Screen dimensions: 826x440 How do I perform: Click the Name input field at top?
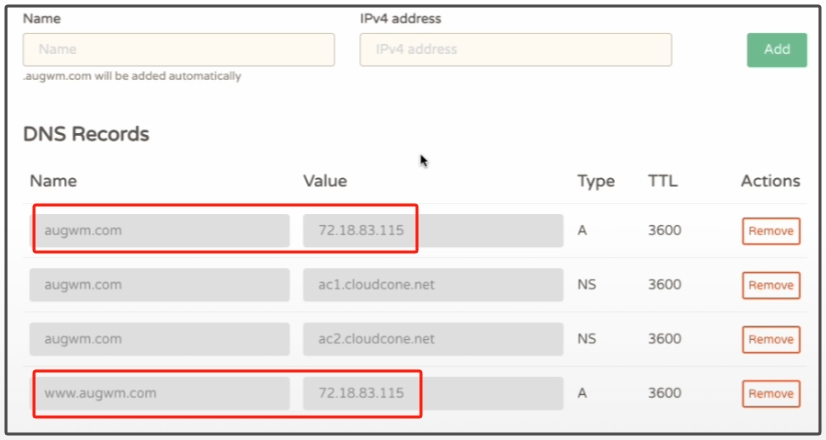click(178, 49)
